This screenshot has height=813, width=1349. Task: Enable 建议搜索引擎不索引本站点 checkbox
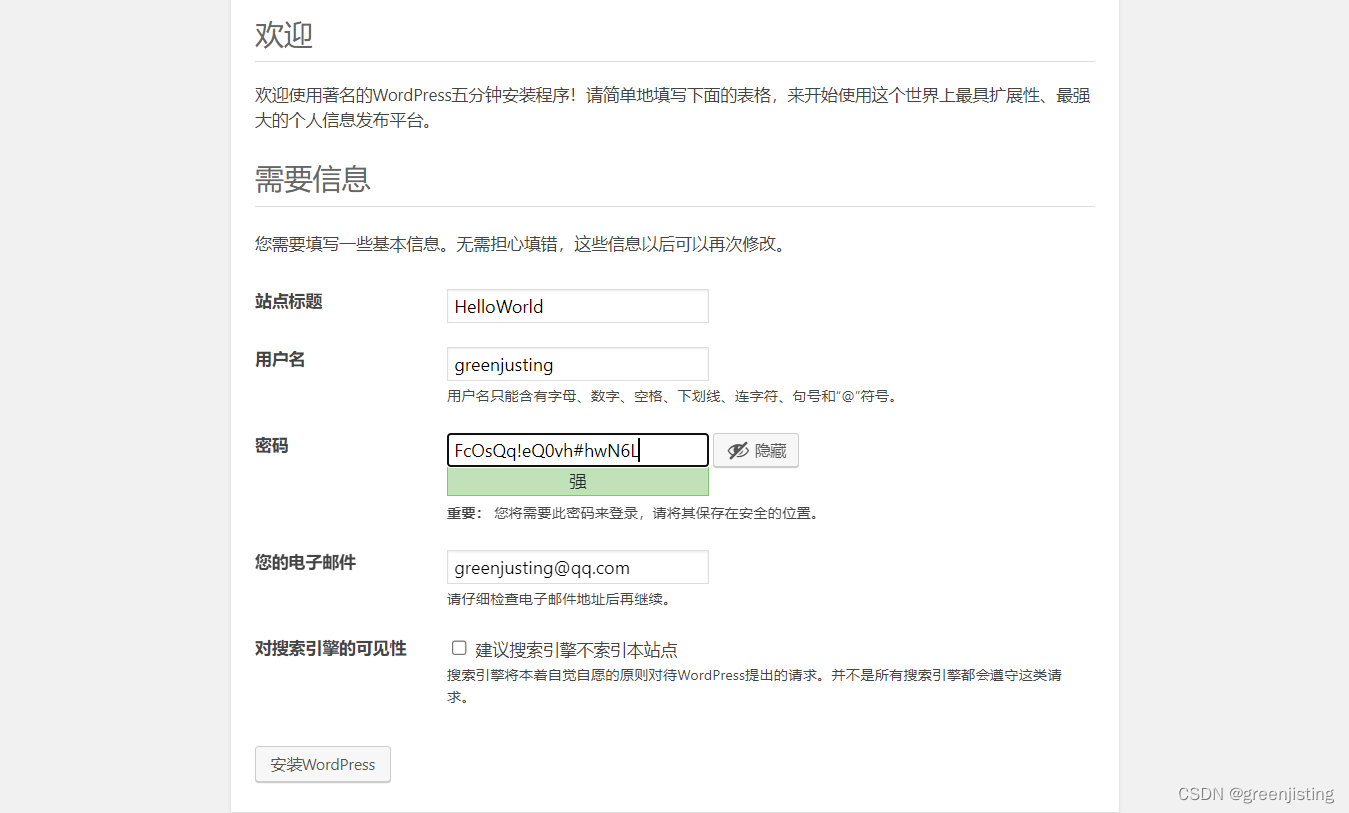tap(459, 648)
